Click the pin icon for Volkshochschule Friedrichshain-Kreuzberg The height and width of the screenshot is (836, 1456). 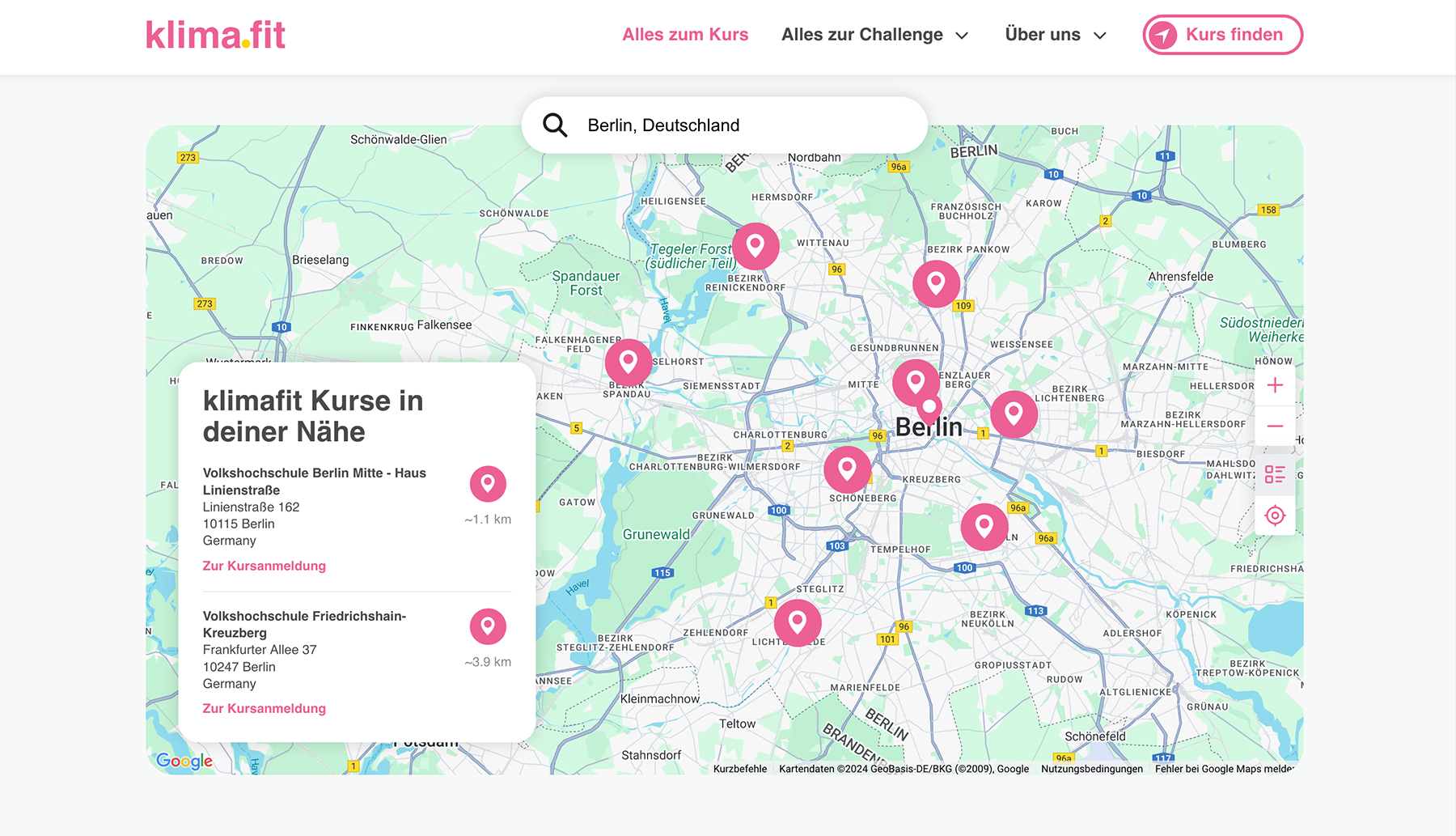click(x=488, y=626)
